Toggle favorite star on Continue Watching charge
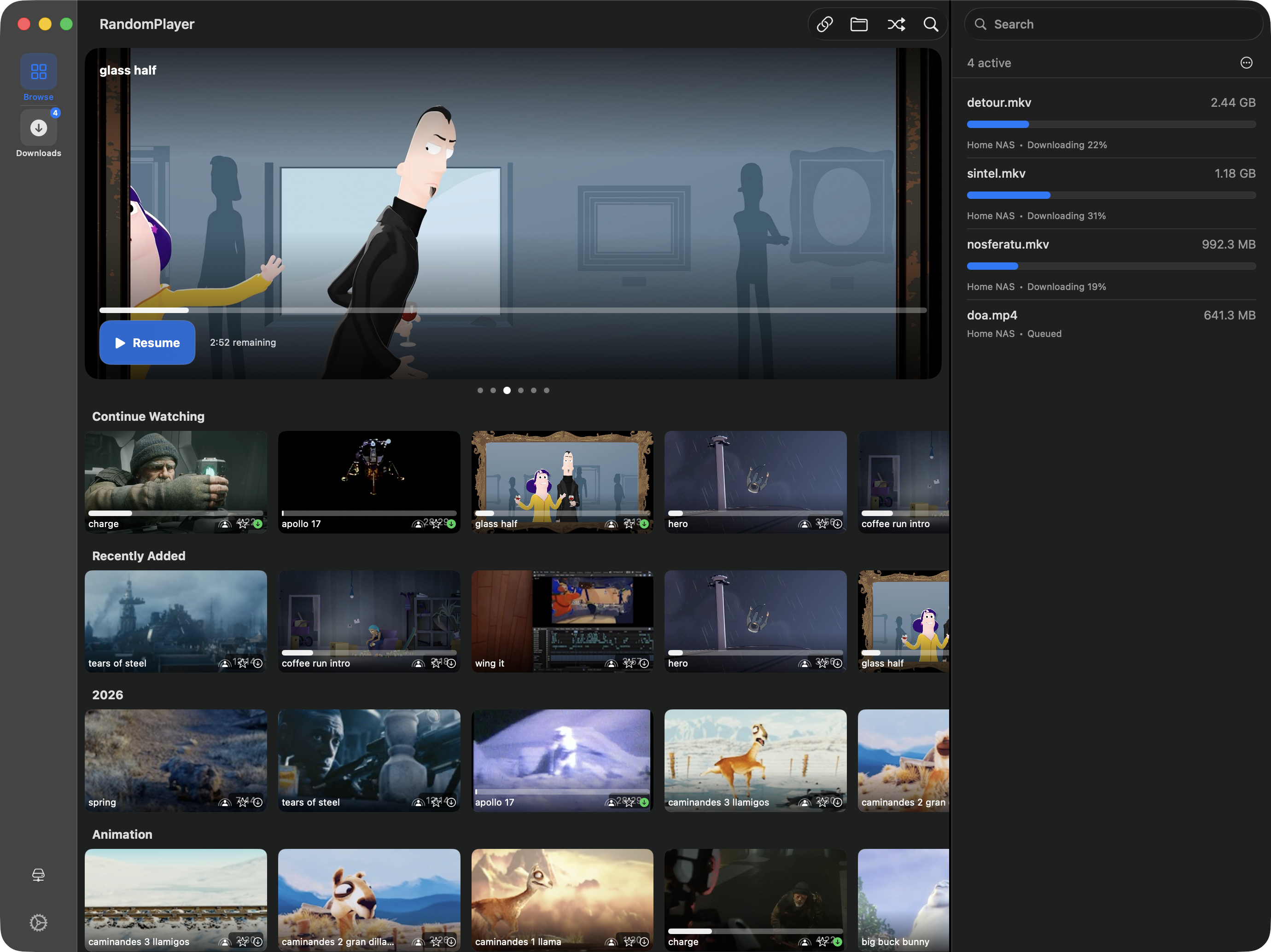 (x=243, y=524)
